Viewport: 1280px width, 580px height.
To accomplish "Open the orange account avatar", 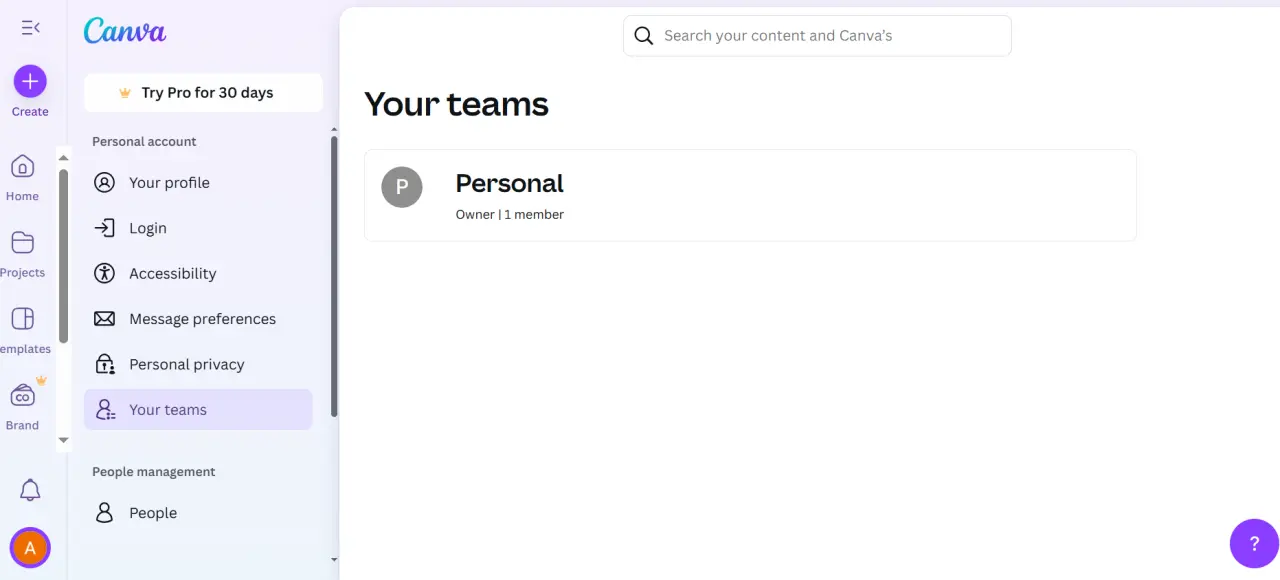I will pos(30,548).
